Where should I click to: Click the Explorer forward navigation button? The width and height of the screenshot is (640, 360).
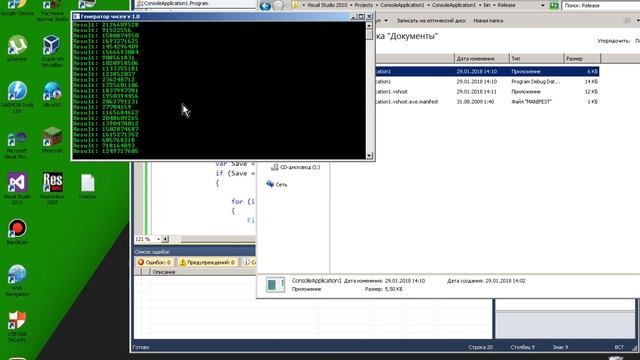[x=278, y=6]
